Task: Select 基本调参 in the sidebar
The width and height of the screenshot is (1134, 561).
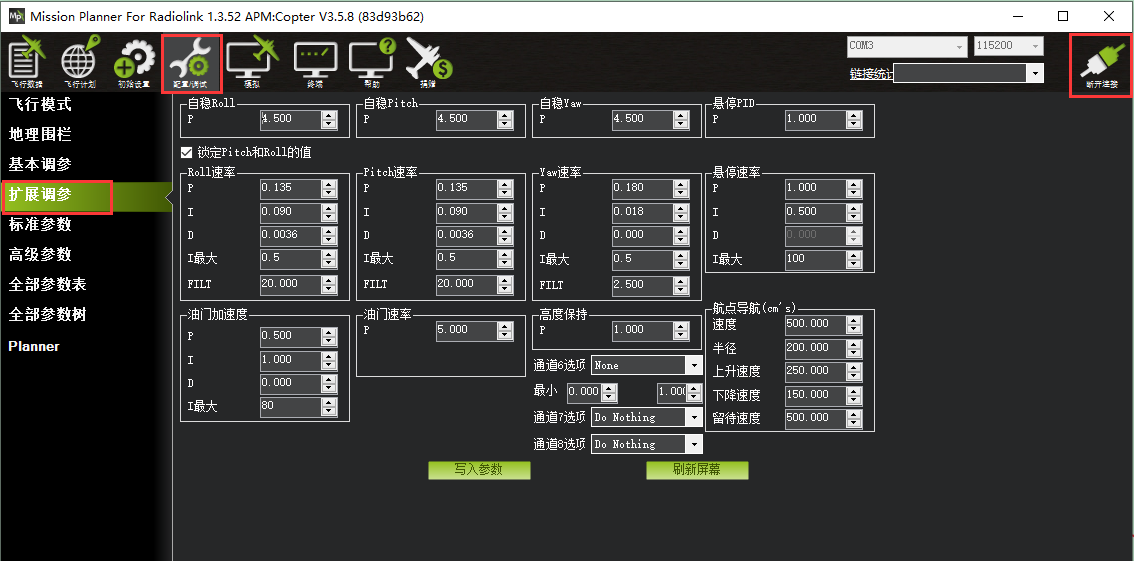Action: pyautogui.click(x=40, y=165)
